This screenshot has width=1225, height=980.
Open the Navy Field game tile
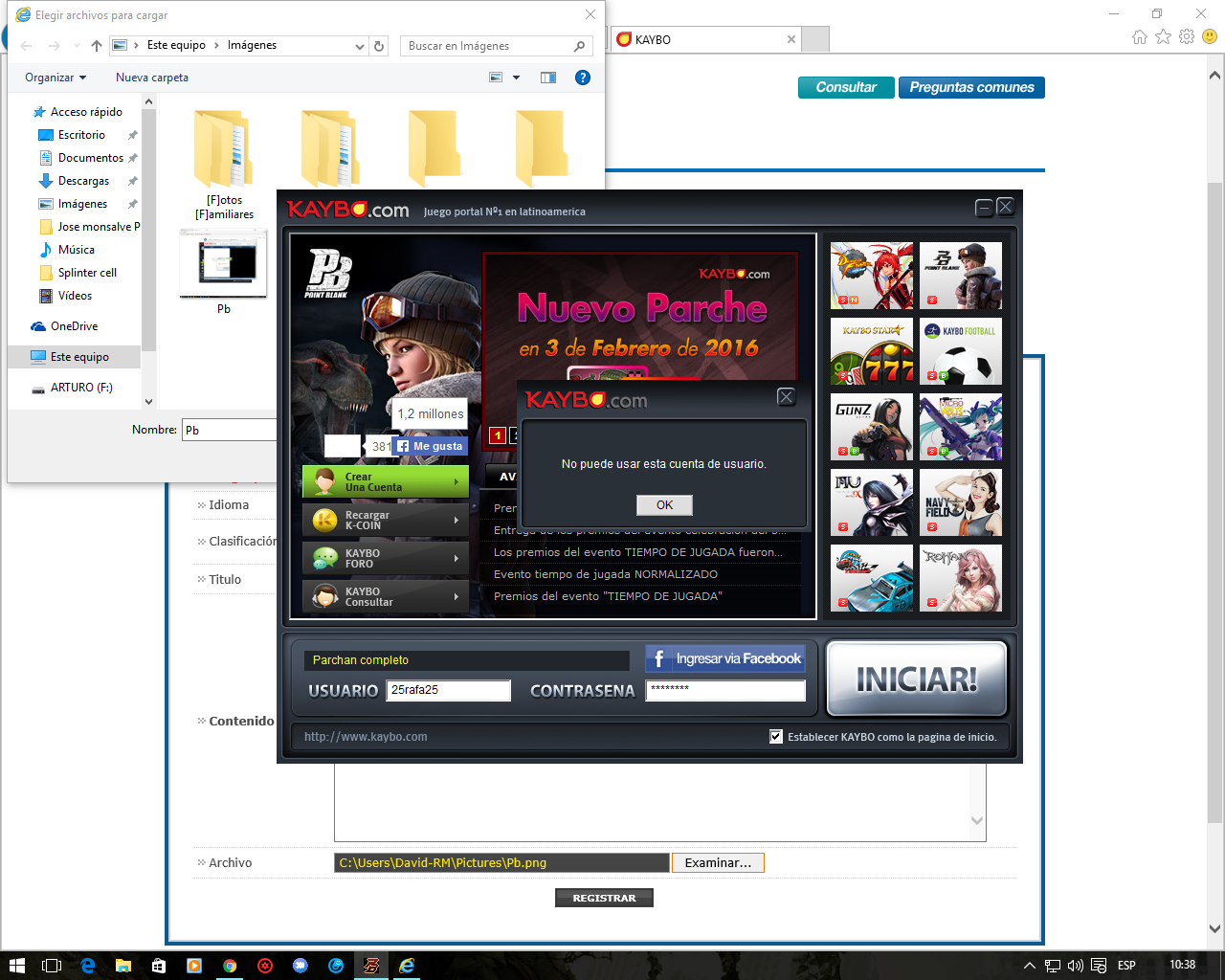tap(960, 502)
